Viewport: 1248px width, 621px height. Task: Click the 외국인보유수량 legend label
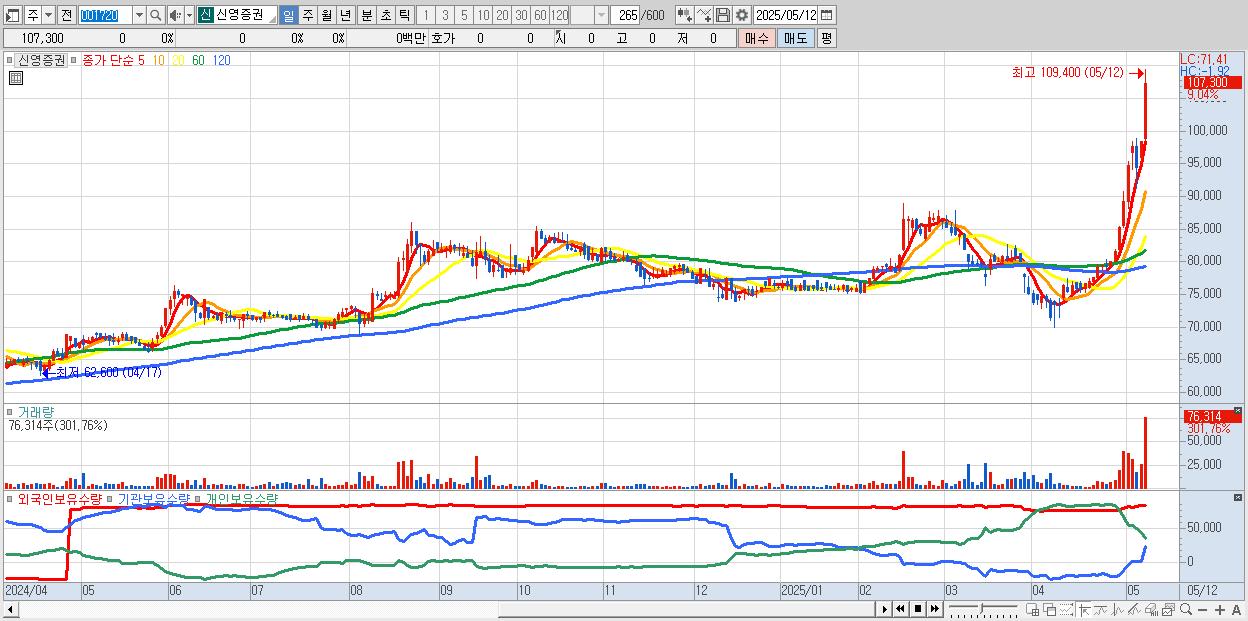[x=60, y=498]
